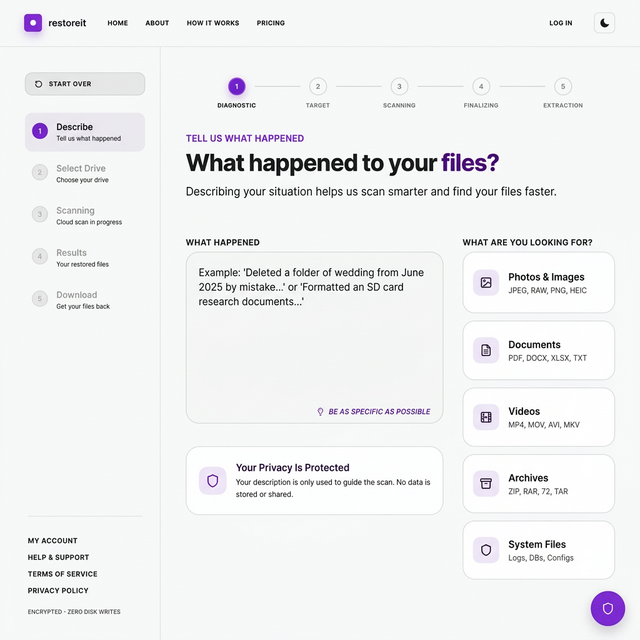Viewport: 640px width, 640px height.
Task: Click the Videos film icon
Action: point(486,417)
